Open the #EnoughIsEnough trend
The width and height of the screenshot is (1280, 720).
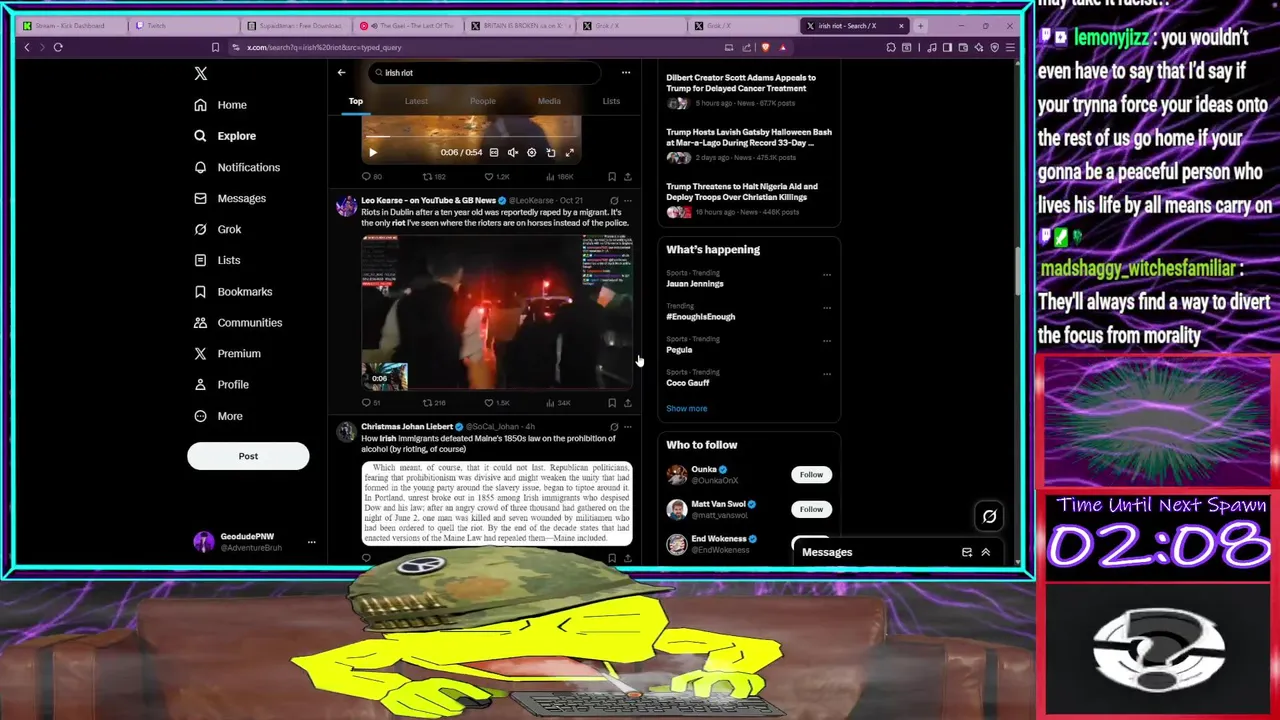click(701, 316)
